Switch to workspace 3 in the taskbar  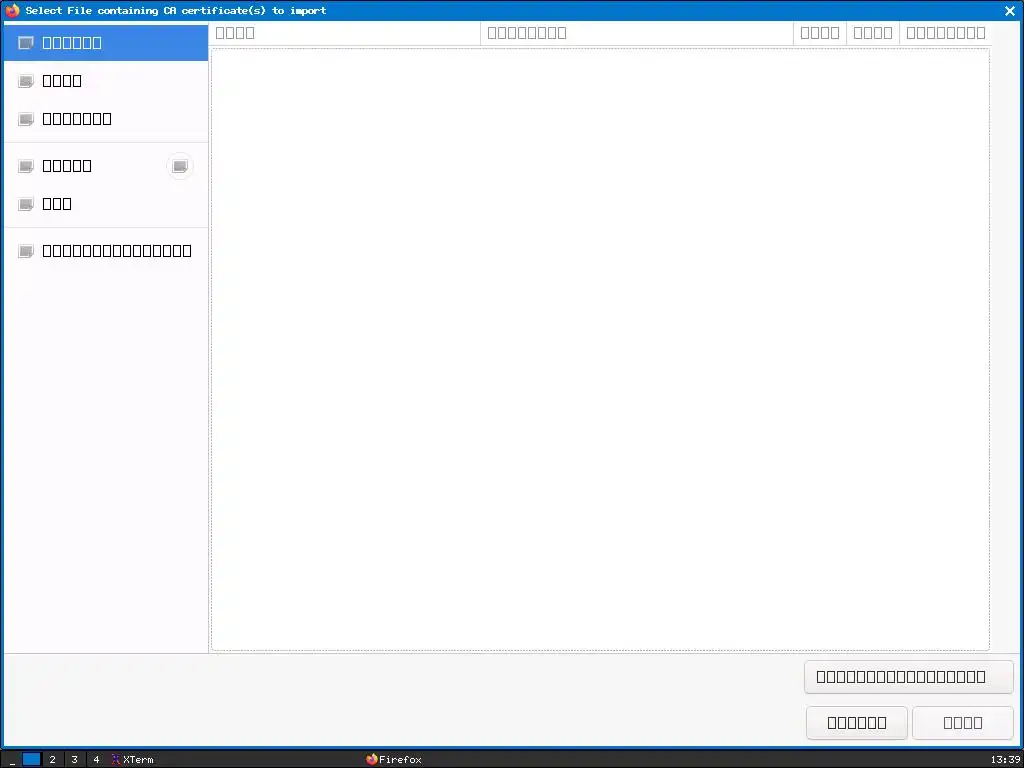pos(74,759)
